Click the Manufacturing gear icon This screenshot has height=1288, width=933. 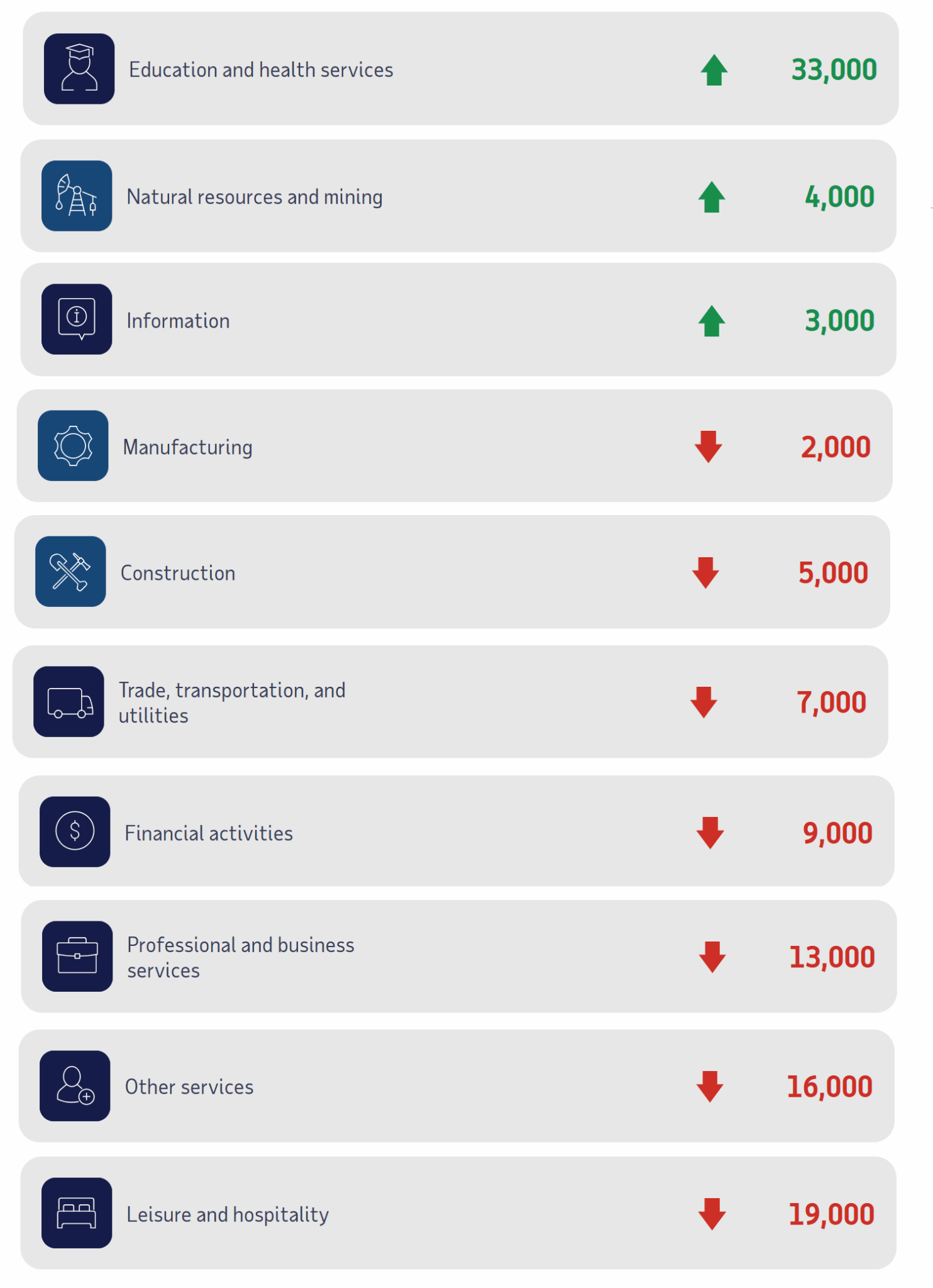(x=73, y=445)
